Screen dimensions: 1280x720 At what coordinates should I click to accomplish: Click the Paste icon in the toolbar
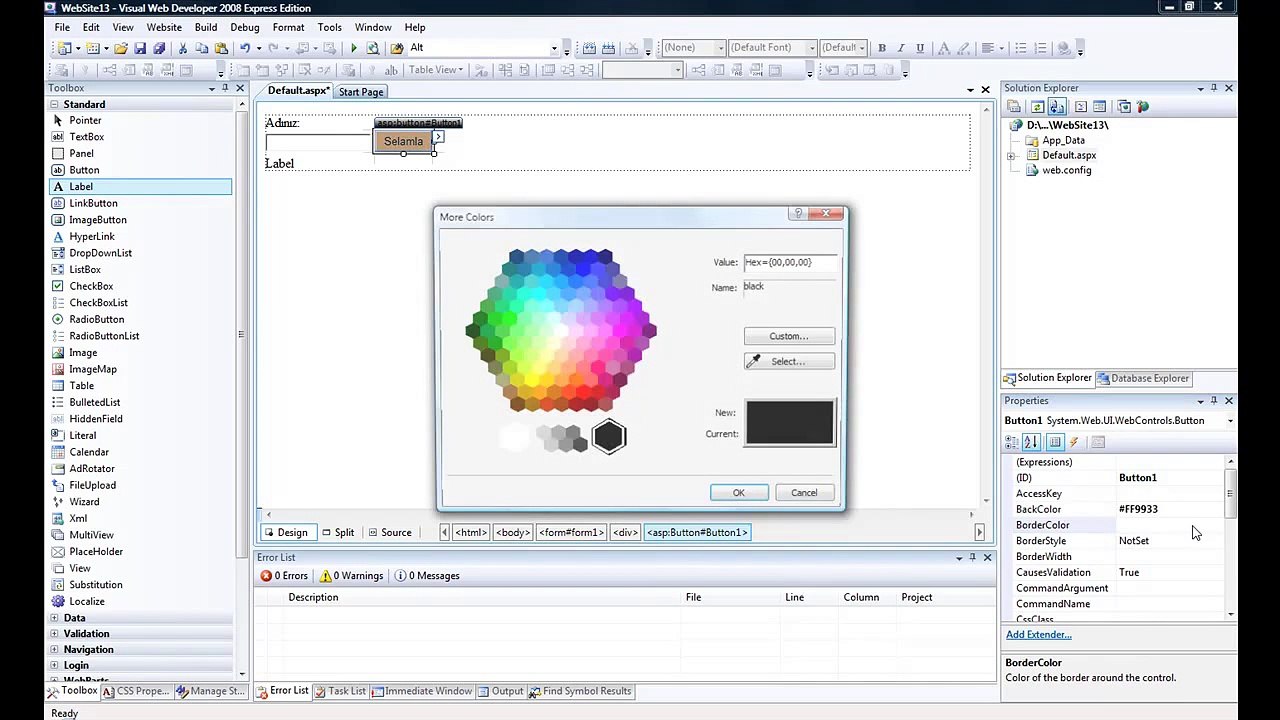[x=221, y=48]
